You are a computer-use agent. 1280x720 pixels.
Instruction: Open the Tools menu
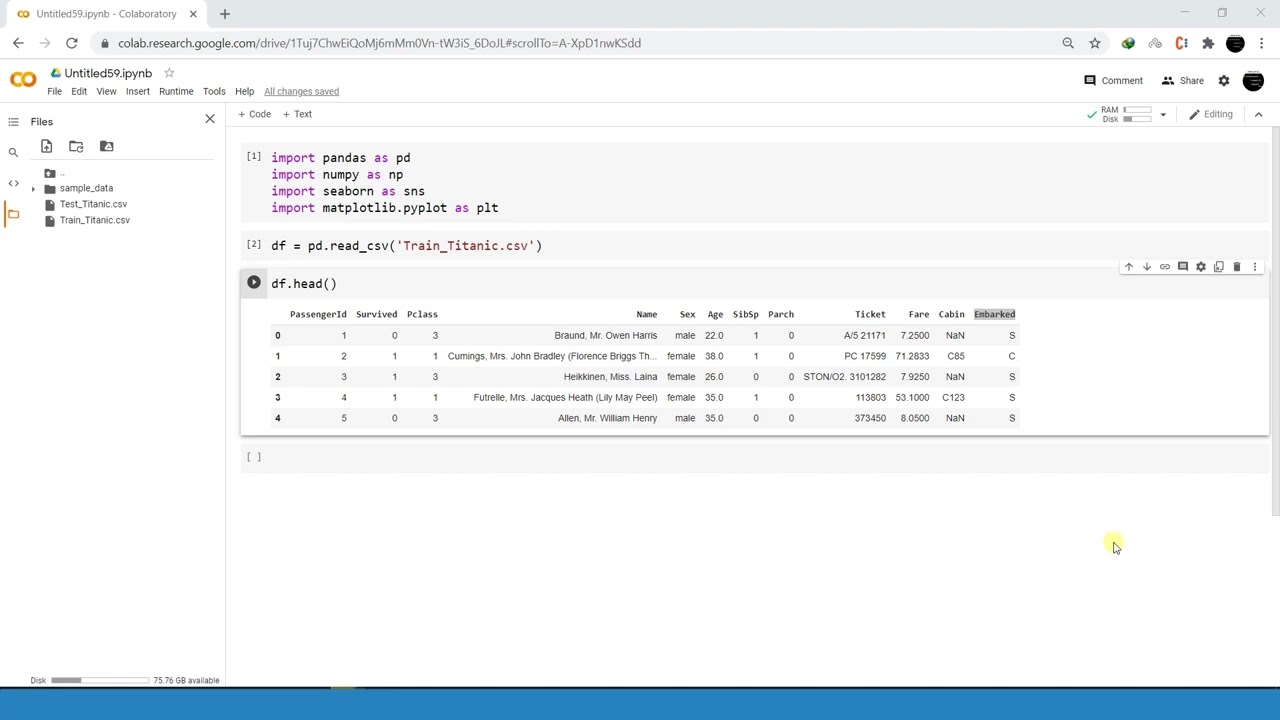(x=214, y=91)
